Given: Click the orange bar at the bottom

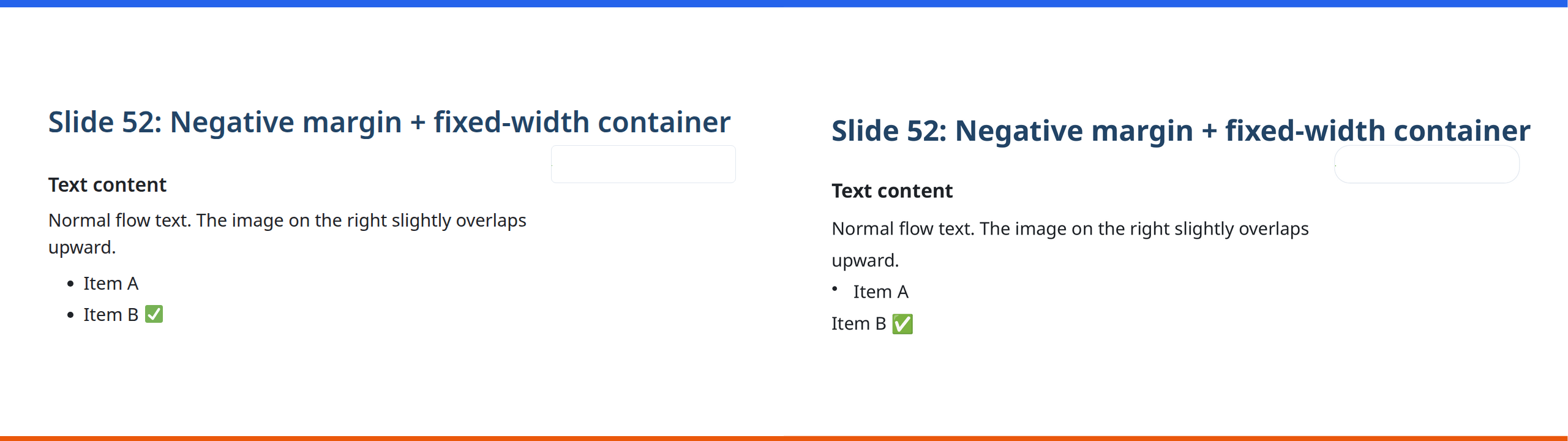Looking at the screenshot, I should (784, 438).
